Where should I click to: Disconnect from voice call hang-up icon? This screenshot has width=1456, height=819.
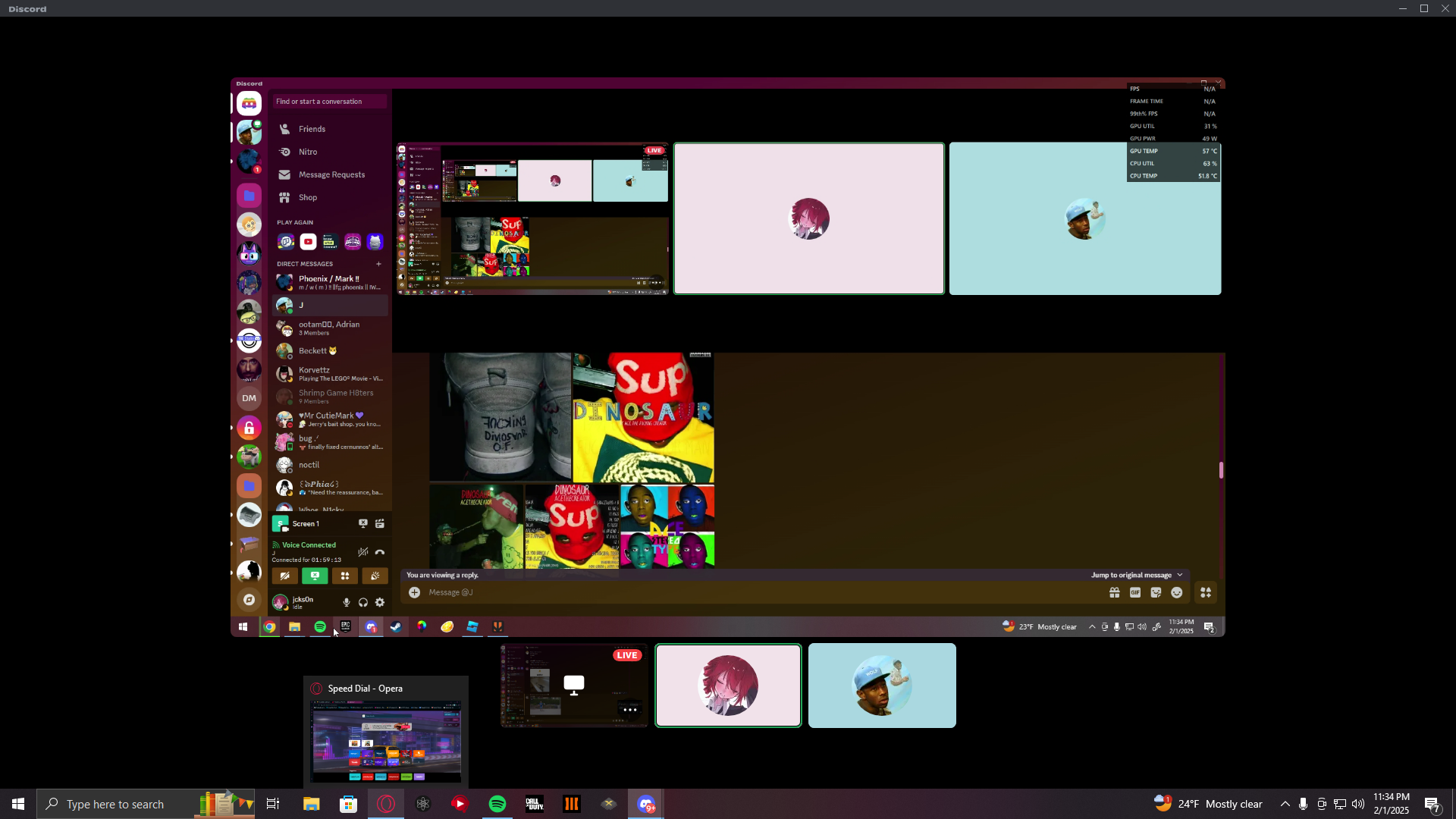(x=380, y=552)
